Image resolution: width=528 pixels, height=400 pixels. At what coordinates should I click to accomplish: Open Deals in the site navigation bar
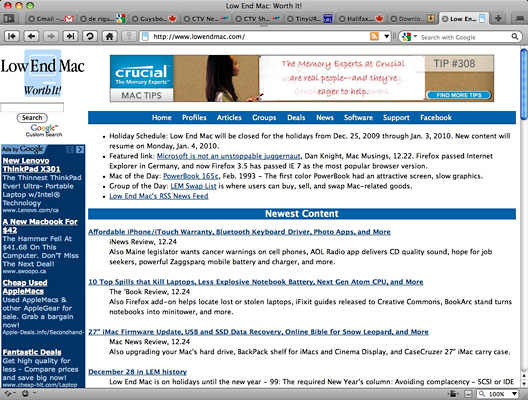pos(296,118)
